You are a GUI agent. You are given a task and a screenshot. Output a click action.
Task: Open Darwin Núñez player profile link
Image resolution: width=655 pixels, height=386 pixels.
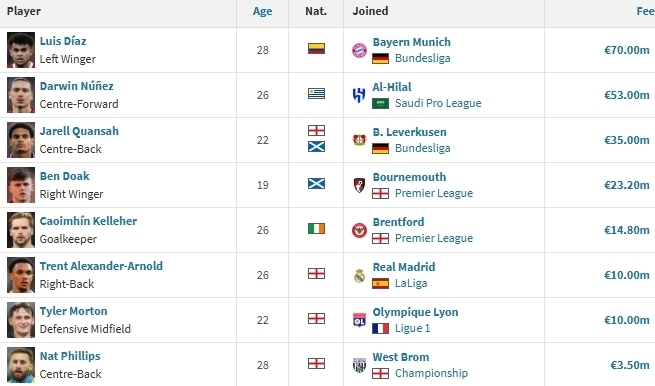click(x=76, y=86)
